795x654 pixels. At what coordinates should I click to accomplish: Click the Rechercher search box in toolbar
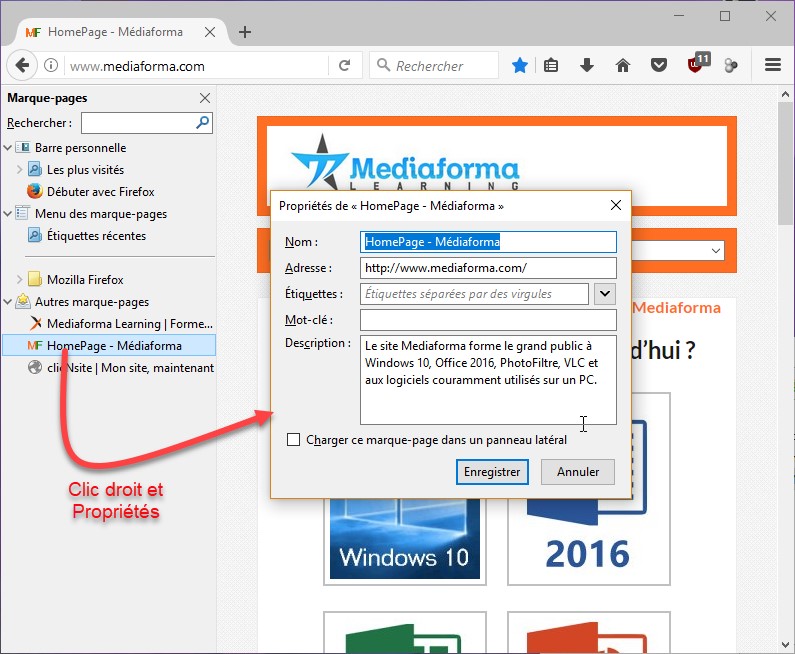tap(434, 65)
